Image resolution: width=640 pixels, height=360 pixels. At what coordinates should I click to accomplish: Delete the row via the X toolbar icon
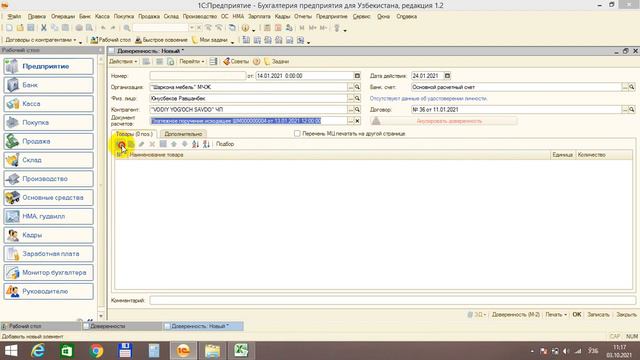(152, 144)
